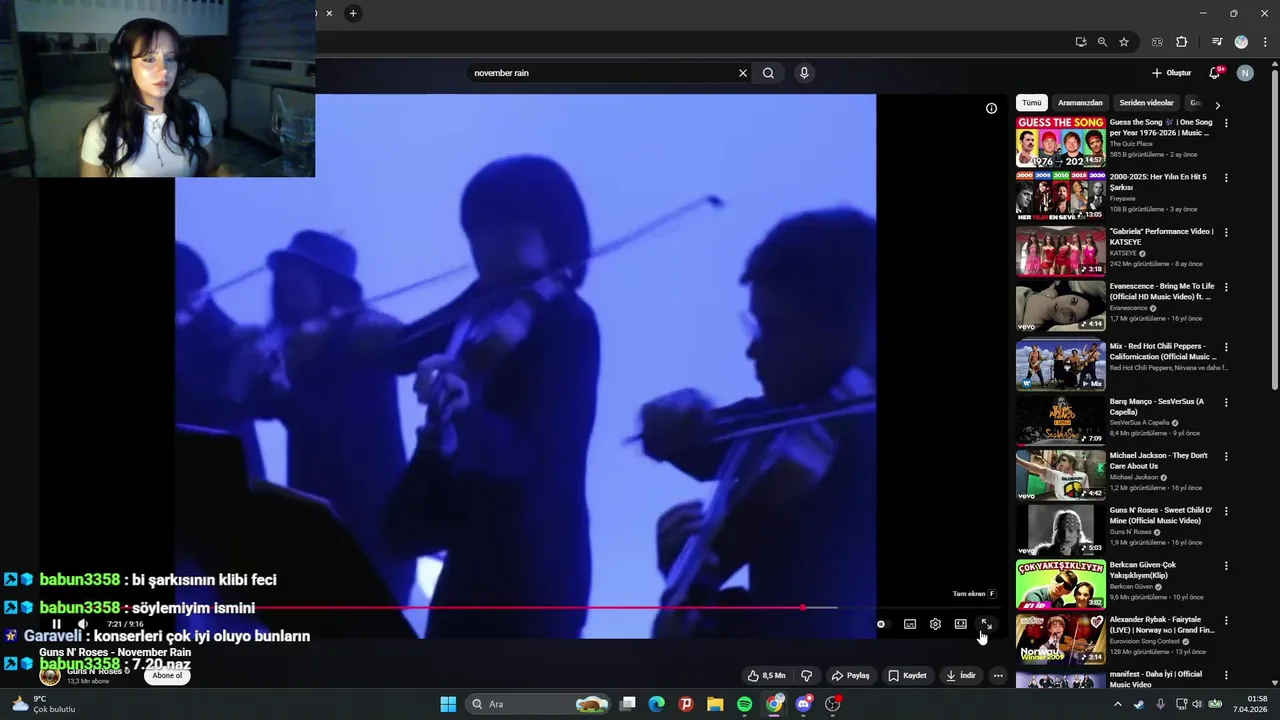Mute the video volume speaker icon
Image resolution: width=1280 pixels, height=720 pixels.
pos(83,624)
